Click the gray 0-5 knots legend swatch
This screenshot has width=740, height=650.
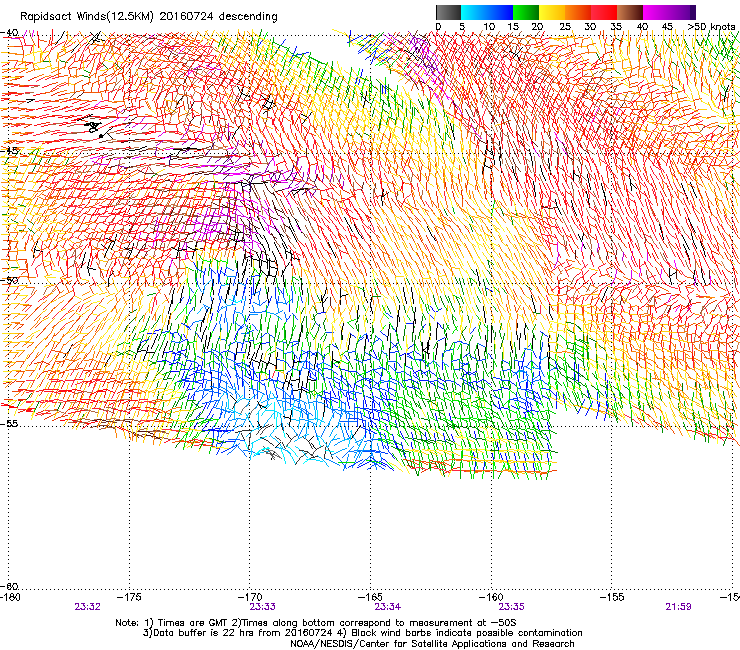point(448,12)
